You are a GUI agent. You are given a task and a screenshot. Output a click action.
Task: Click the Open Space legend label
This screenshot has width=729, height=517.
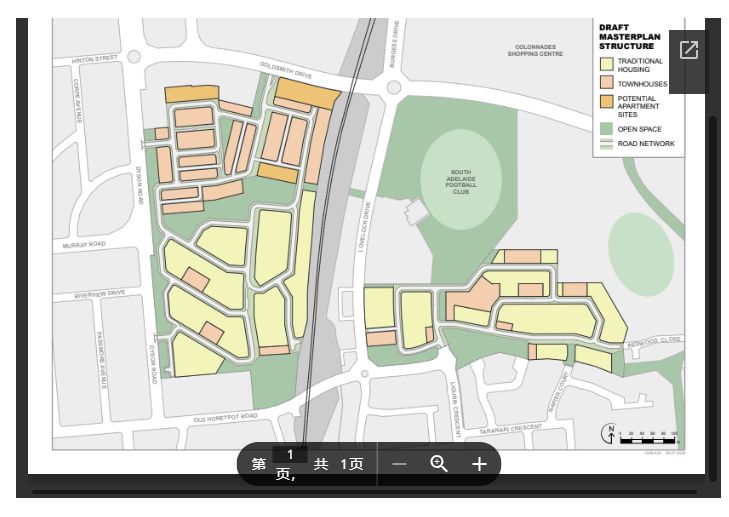coord(639,129)
